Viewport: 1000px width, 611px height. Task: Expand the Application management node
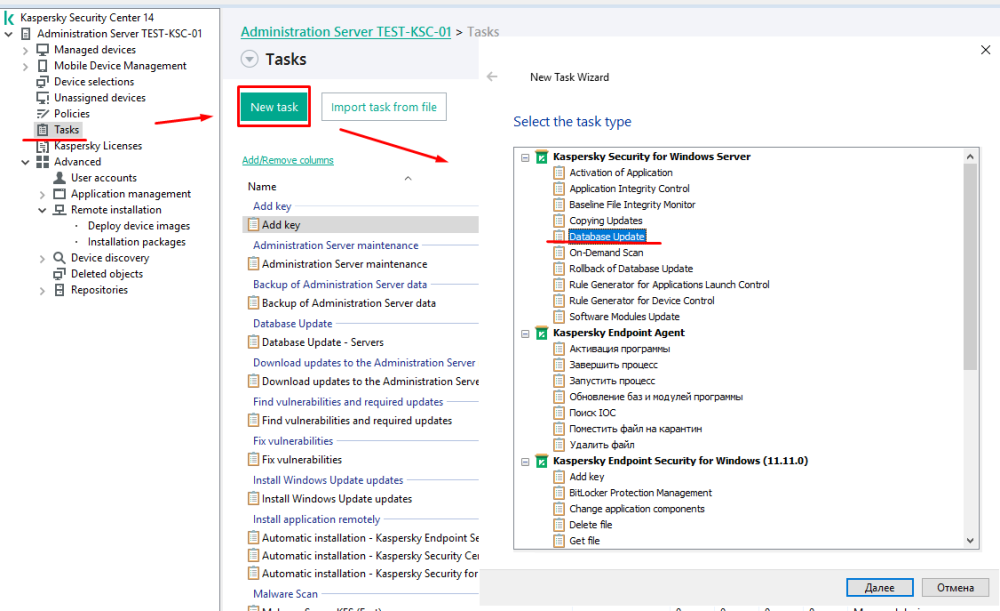(x=42, y=194)
